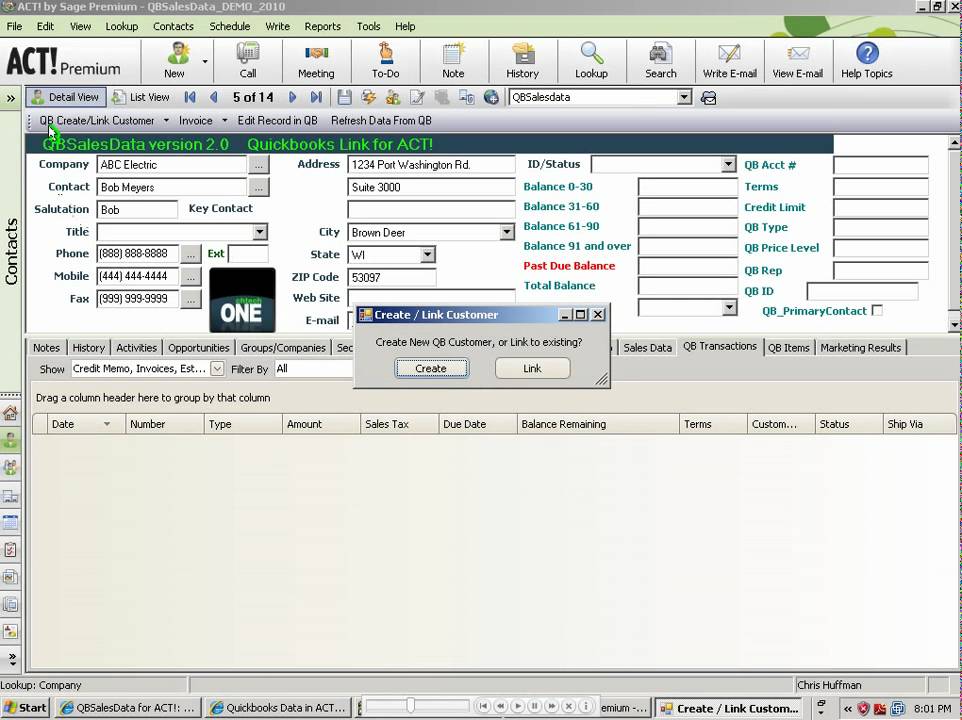Toggle the QB_PrimaryContact checkbox
This screenshot has width=962, height=720.
coord(877,311)
